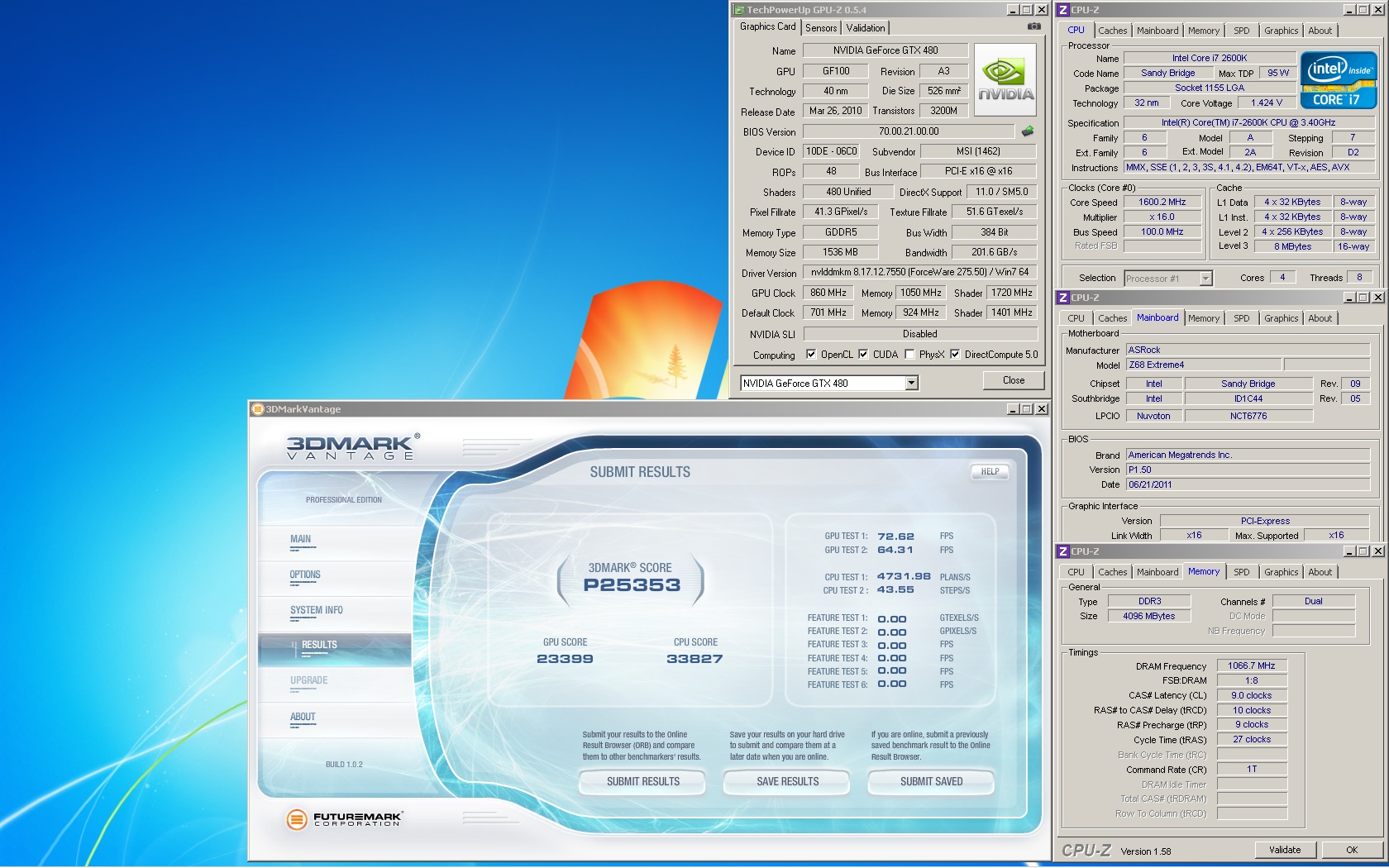Click the OK button in CPU-Z
Image resolution: width=1389 pixels, height=868 pixels.
(x=1352, y=850)
